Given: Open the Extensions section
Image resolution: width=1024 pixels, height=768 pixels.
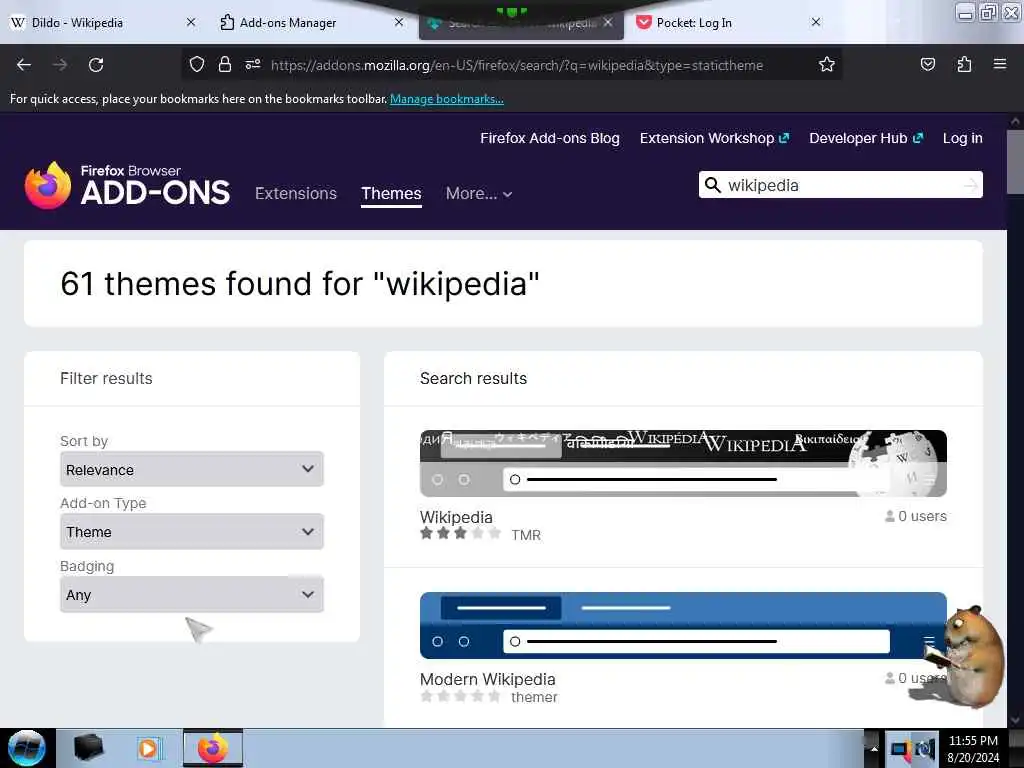Looking at the screenshot, I should [296, 193].
